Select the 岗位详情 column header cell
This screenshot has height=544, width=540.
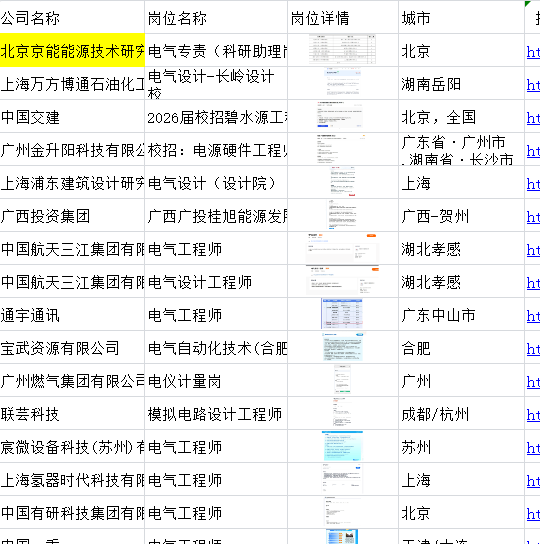(343, 17)
